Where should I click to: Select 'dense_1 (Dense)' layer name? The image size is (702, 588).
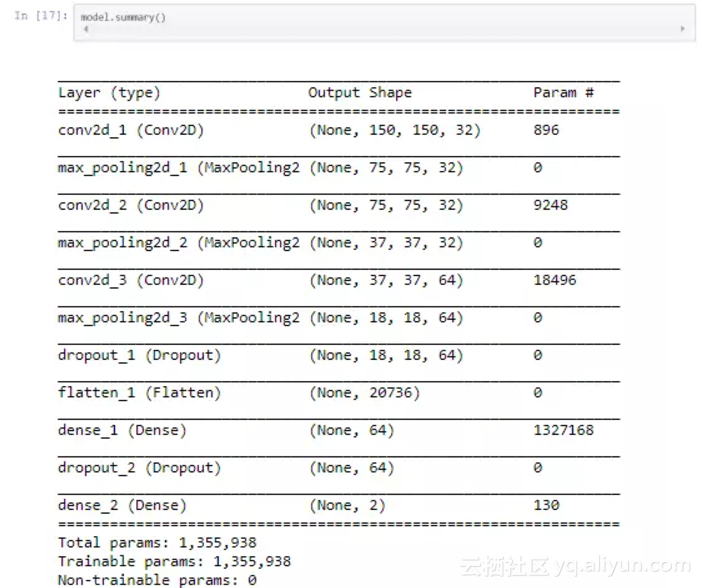122,431
